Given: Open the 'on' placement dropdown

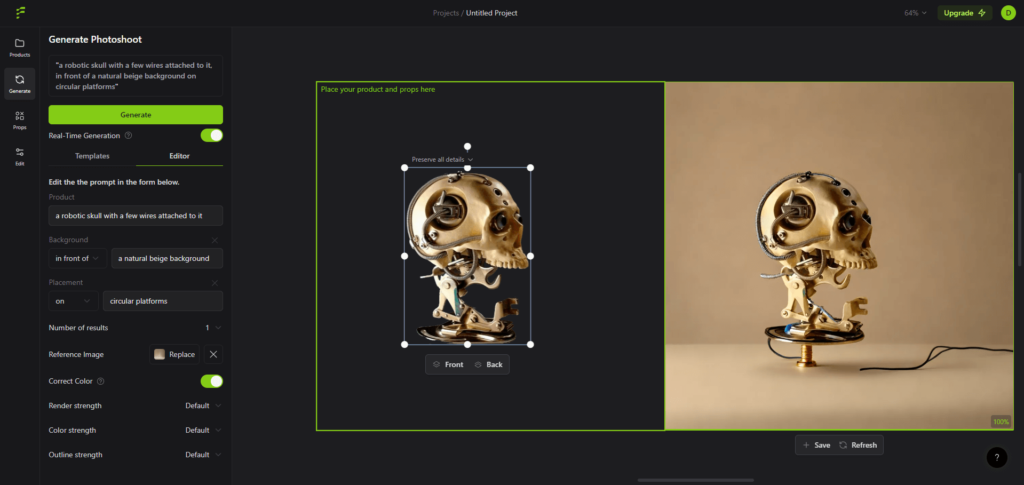Looking at the screenshot, I should point(74,301).
